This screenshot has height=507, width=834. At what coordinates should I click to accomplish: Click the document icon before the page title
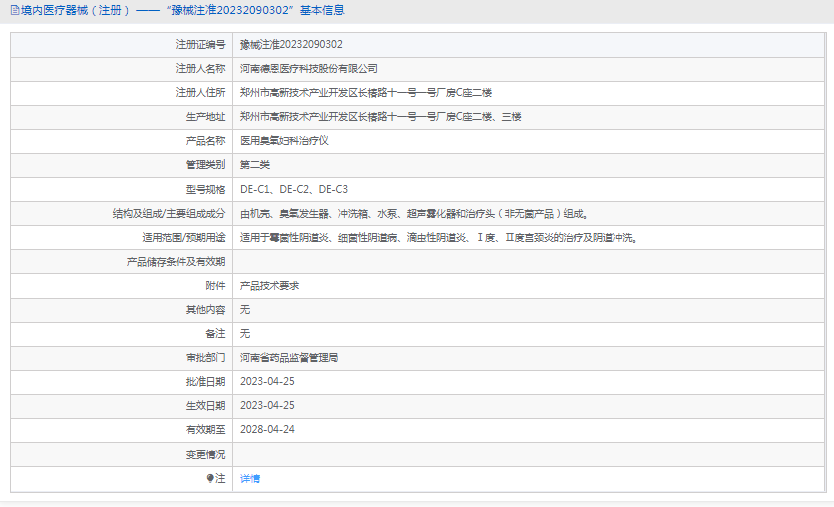click(x=15, y=10)
